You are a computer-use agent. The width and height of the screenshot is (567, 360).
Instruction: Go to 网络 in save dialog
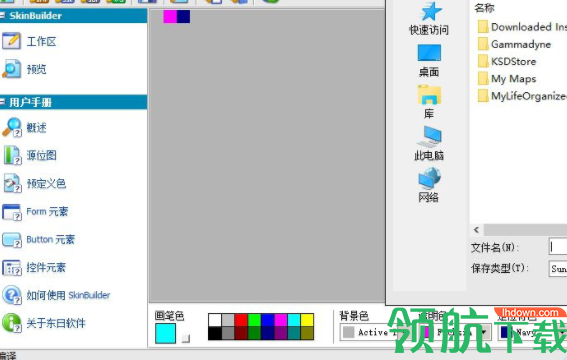(x=429, y=185)
